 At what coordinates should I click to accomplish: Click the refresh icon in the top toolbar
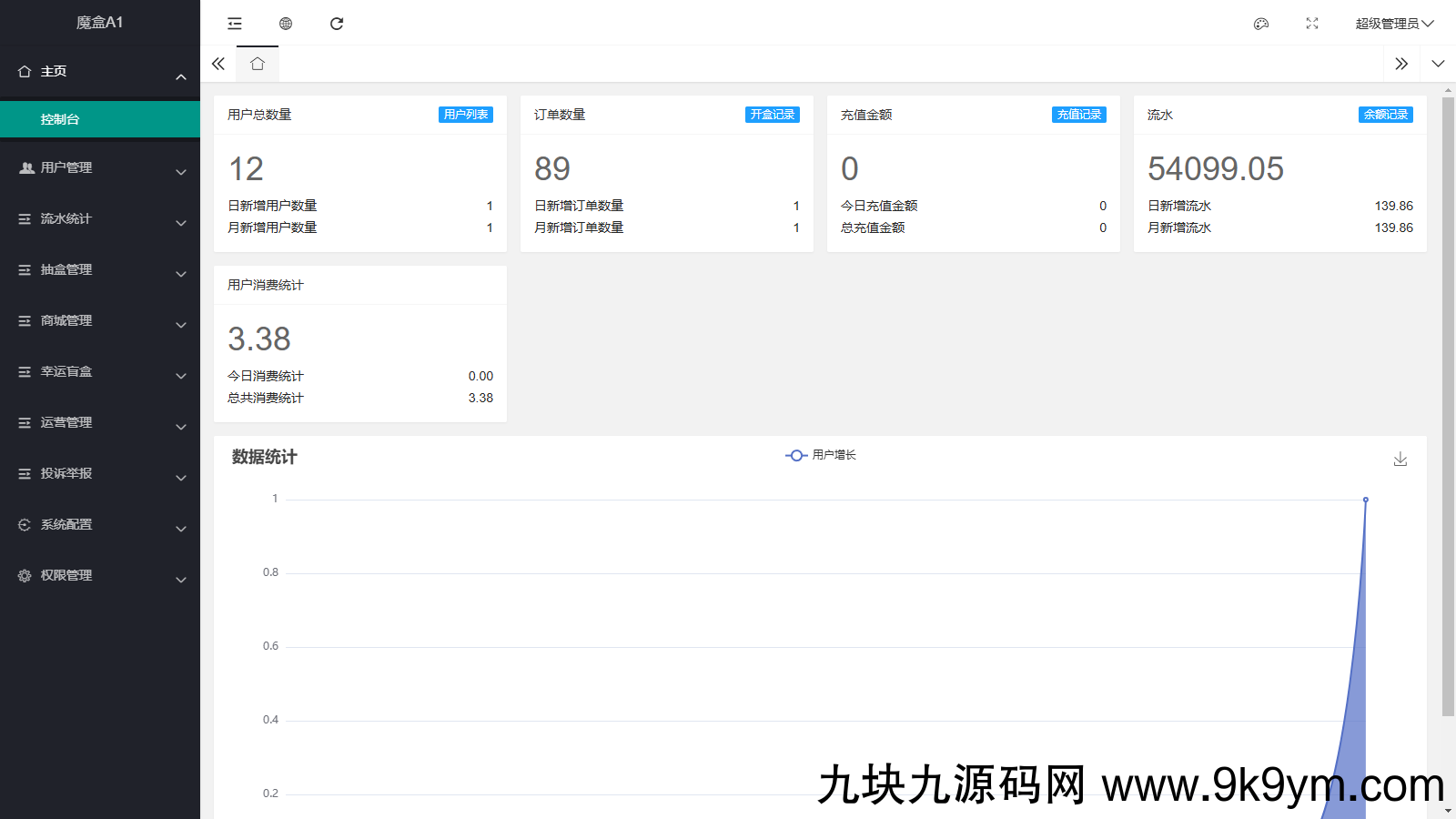coord(337,24)
